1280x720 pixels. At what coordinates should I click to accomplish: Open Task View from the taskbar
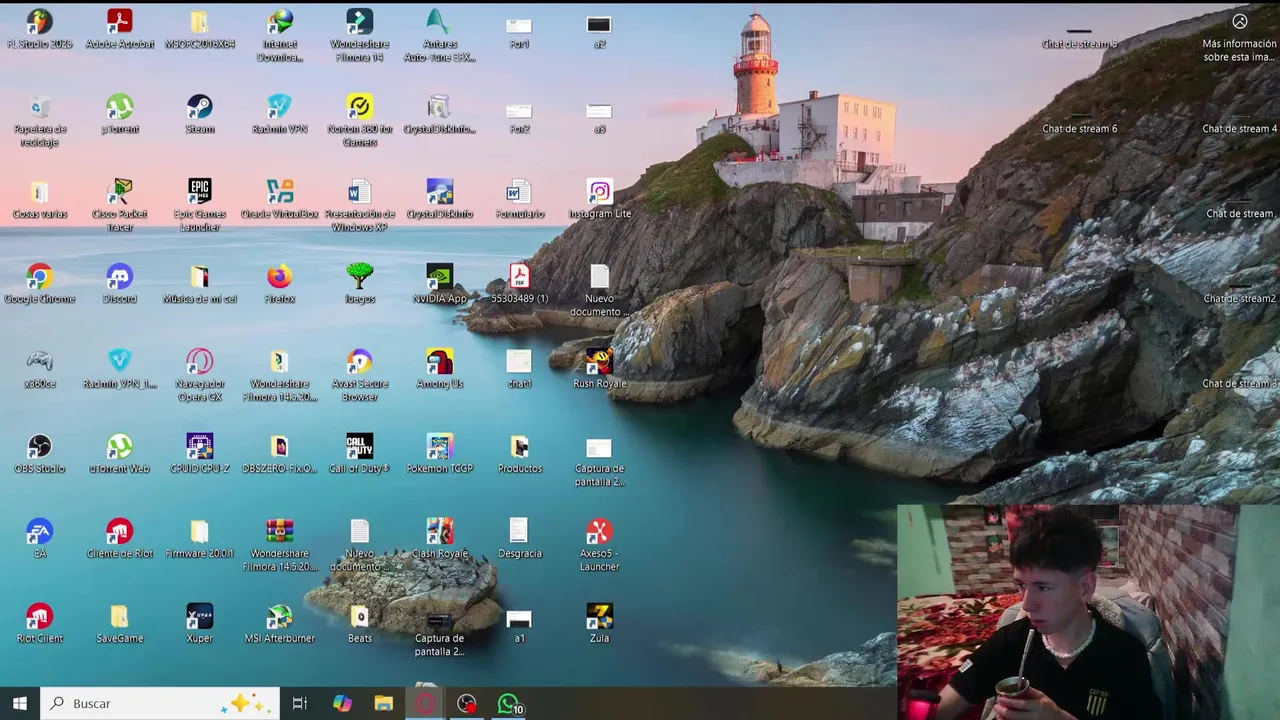point(300,703)
